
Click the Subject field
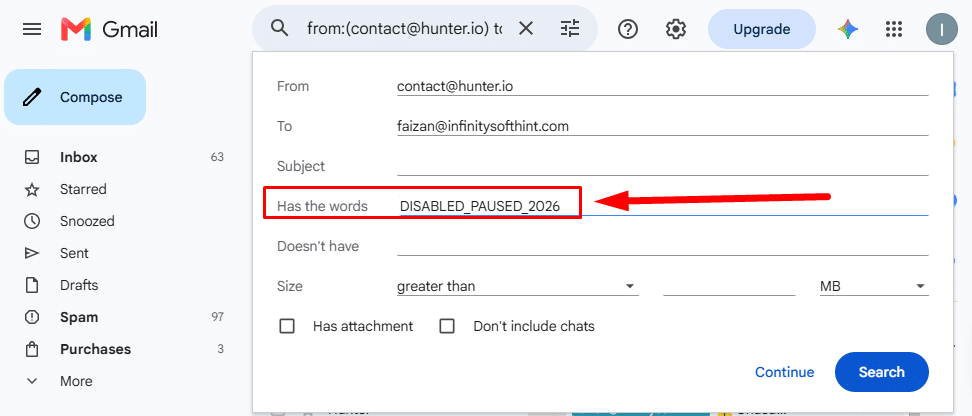pos(662,166)
